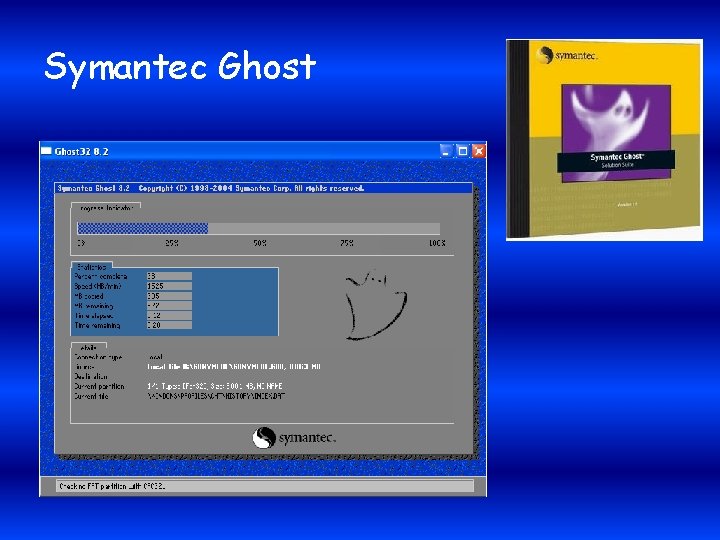Click the 50% progress scale label
The height and width of the screenshot is (540, 720).
tap(260, 243)
